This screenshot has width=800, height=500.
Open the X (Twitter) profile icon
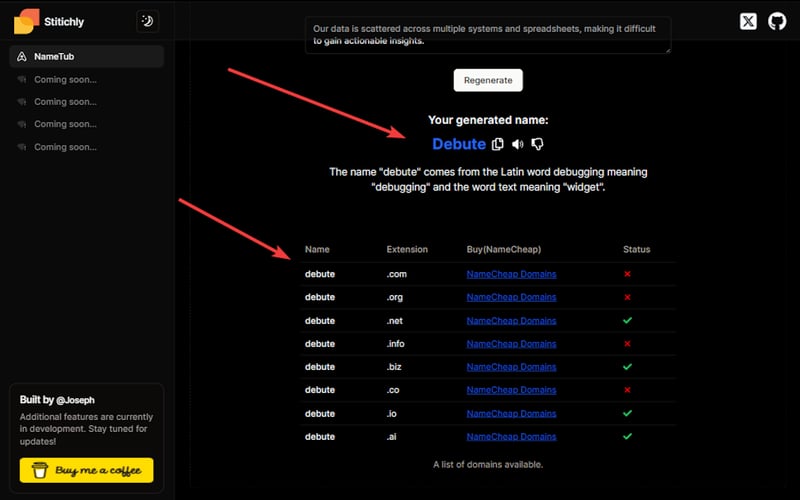click(748, 21)
